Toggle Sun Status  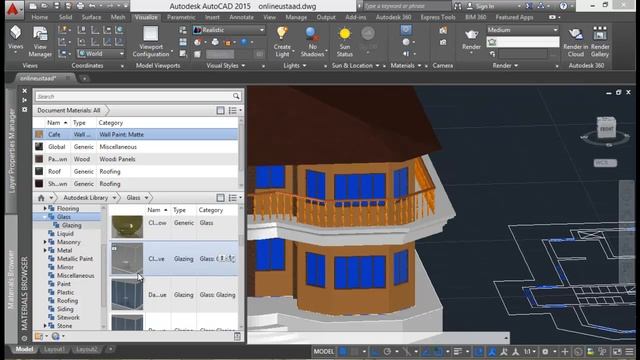[x=345, y=42]
